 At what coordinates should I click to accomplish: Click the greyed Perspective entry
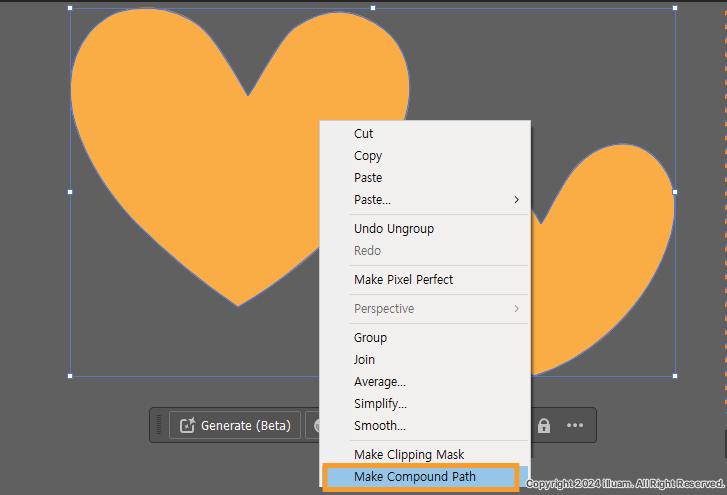[x=425, y=309]
